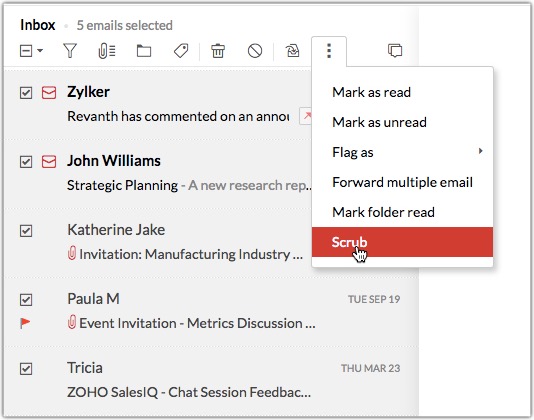Open the attachment view icon
The image size is (534, 420).
pyautogui.click(x=107, y=51)
